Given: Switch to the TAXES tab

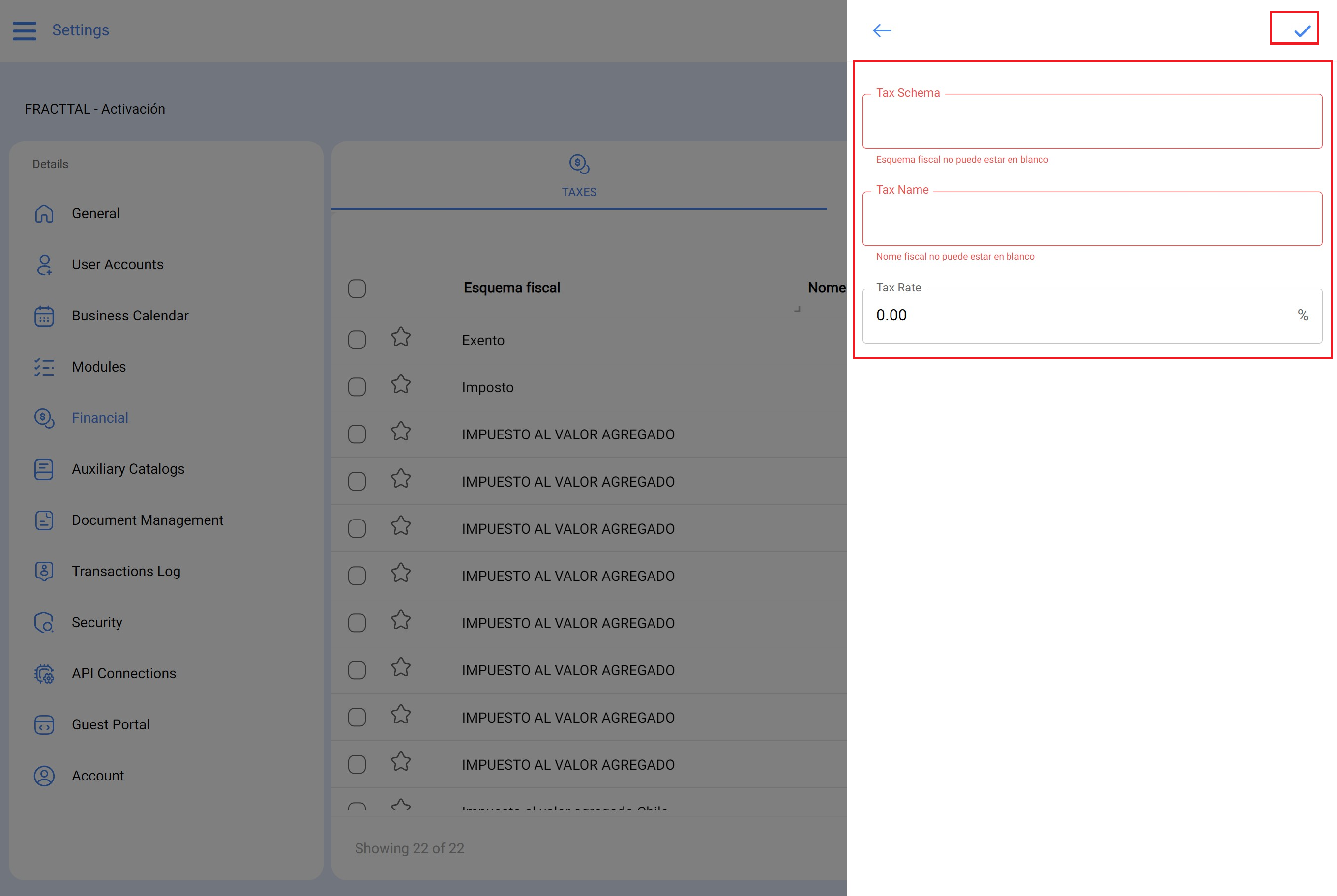Looking at the screenshot, I should 578,192.
